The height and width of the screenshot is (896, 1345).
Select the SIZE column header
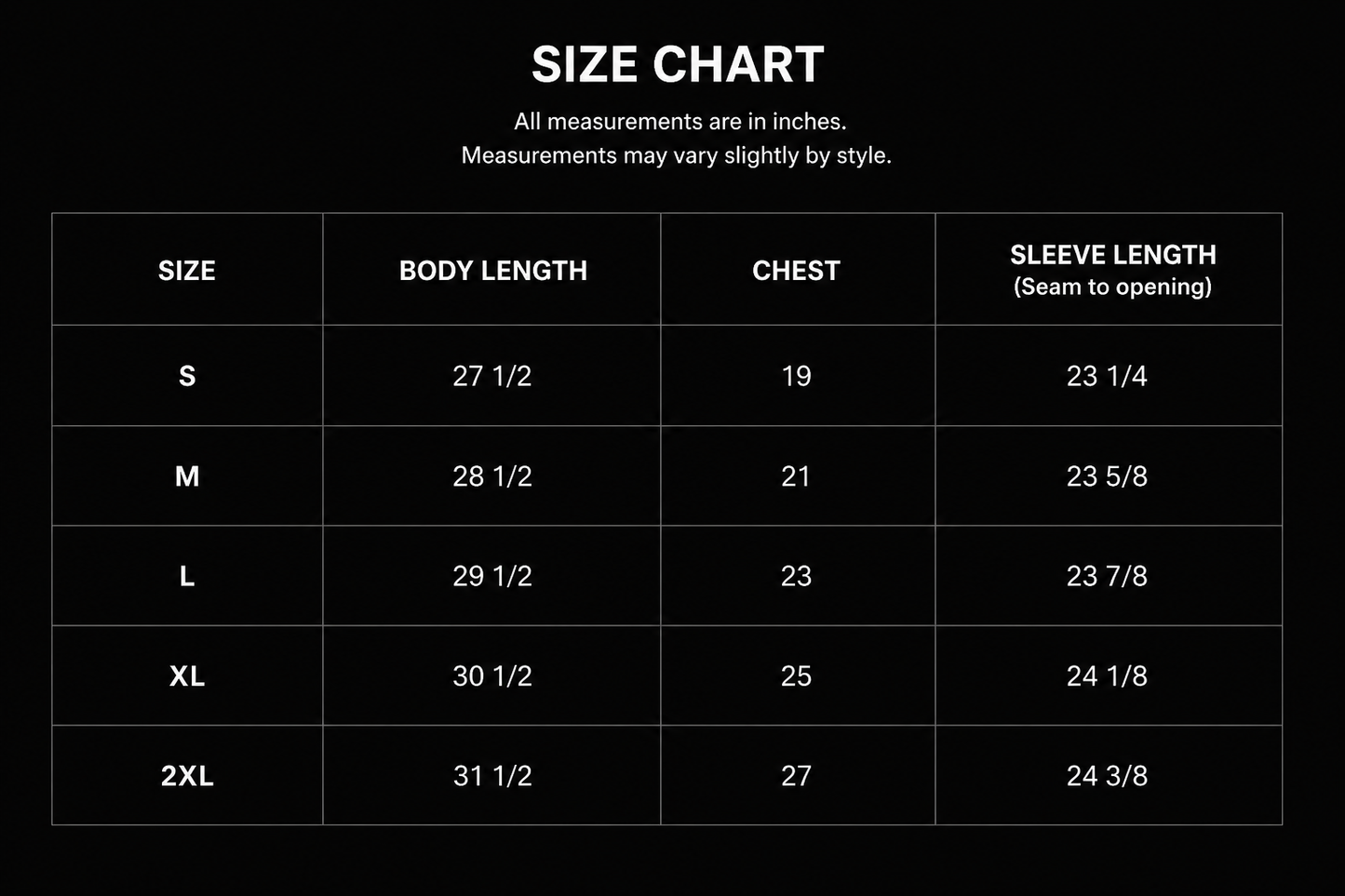click(187, 271)
